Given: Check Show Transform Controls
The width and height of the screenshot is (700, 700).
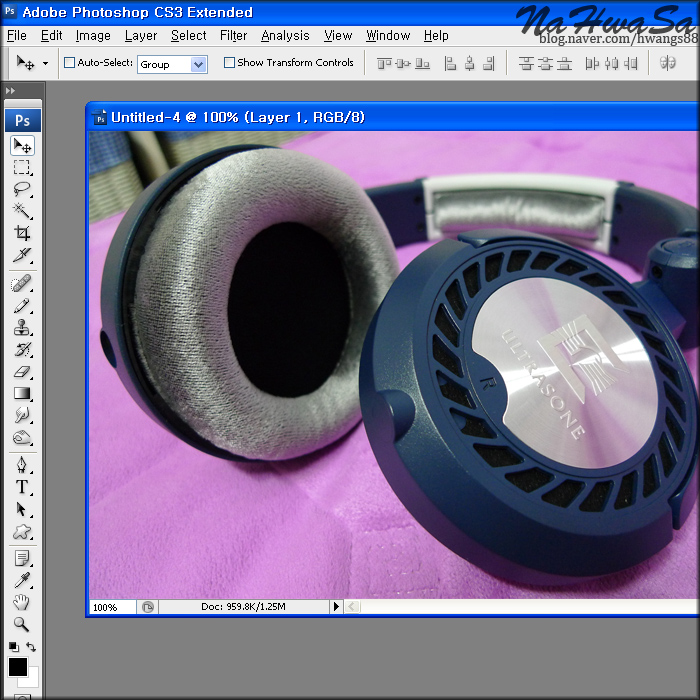Looking at the screenshot, I should point(230,63).
